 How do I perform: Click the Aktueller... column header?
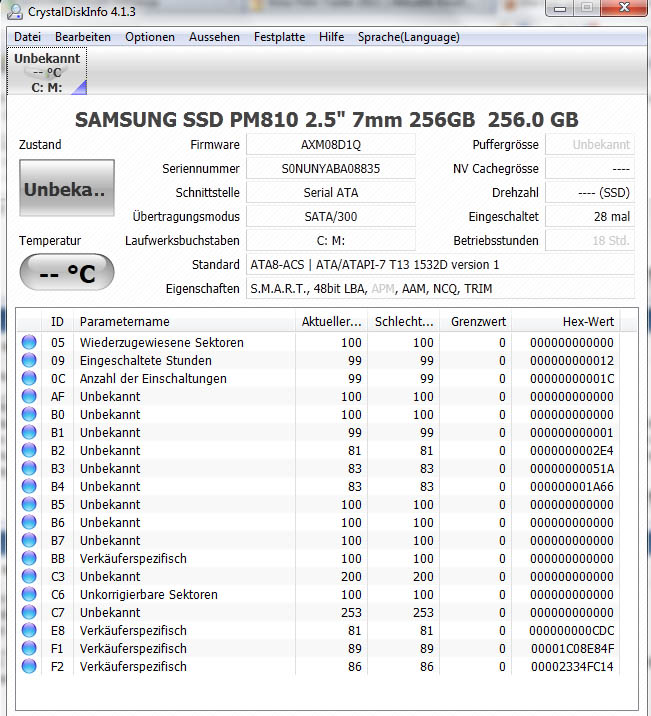pyautogui.click(x=331, y=322)
